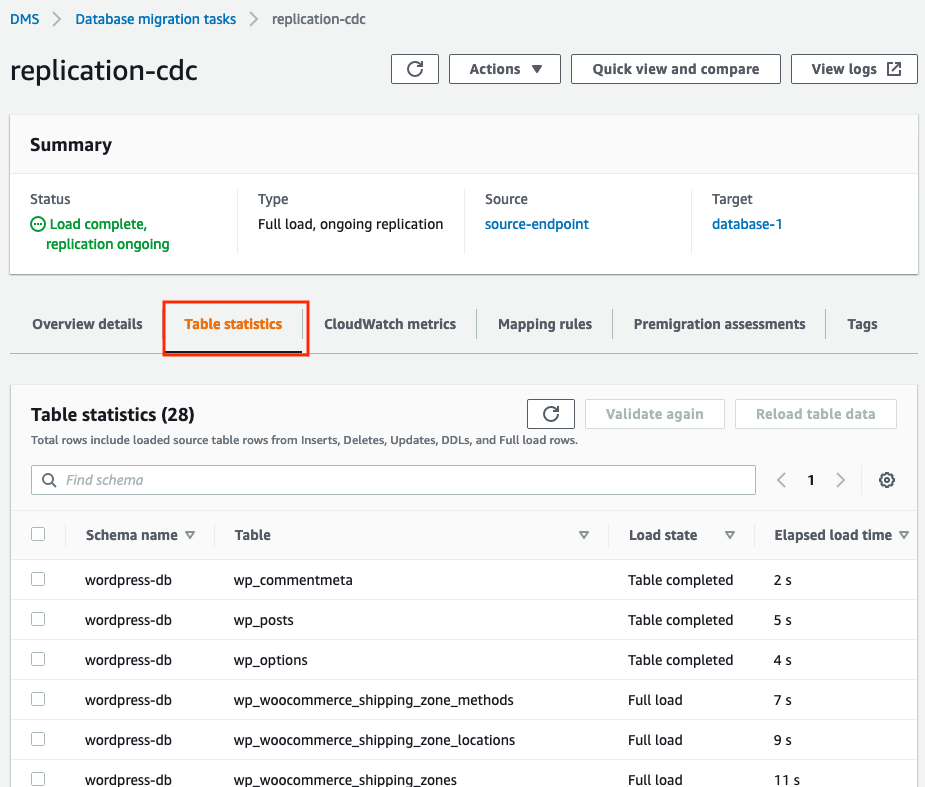Click Quick view and compare button
The image size is (925, 787).
(675, 69)
